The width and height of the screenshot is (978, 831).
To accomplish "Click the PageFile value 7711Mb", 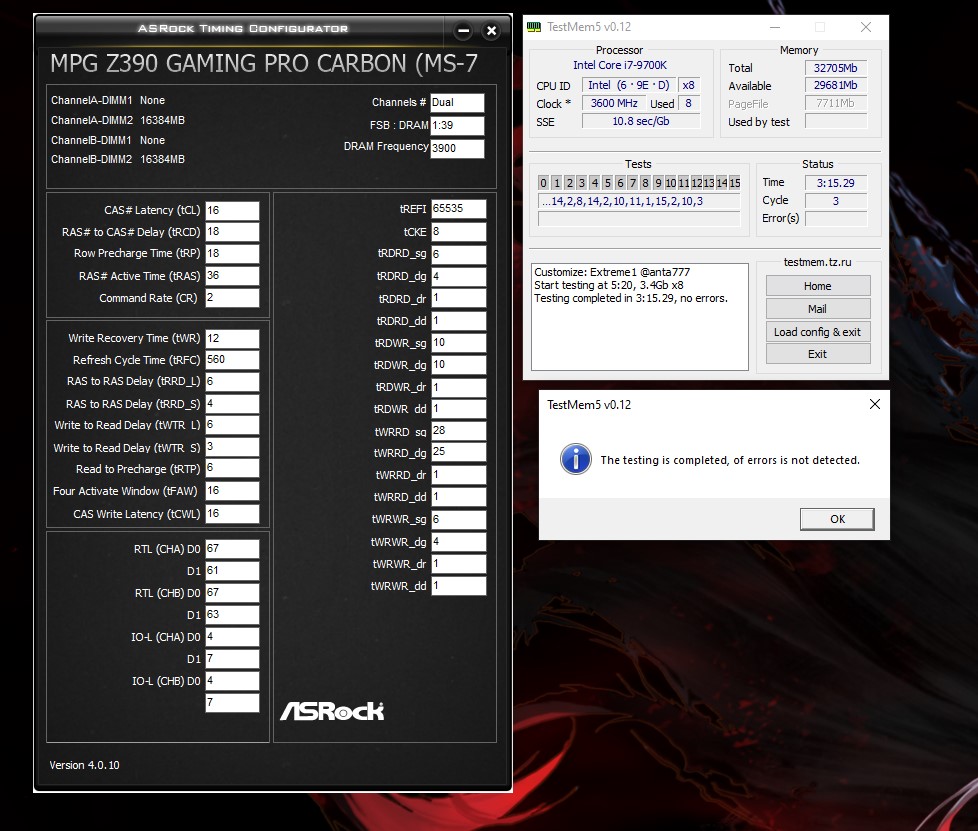I will click(x=836, y=104).
